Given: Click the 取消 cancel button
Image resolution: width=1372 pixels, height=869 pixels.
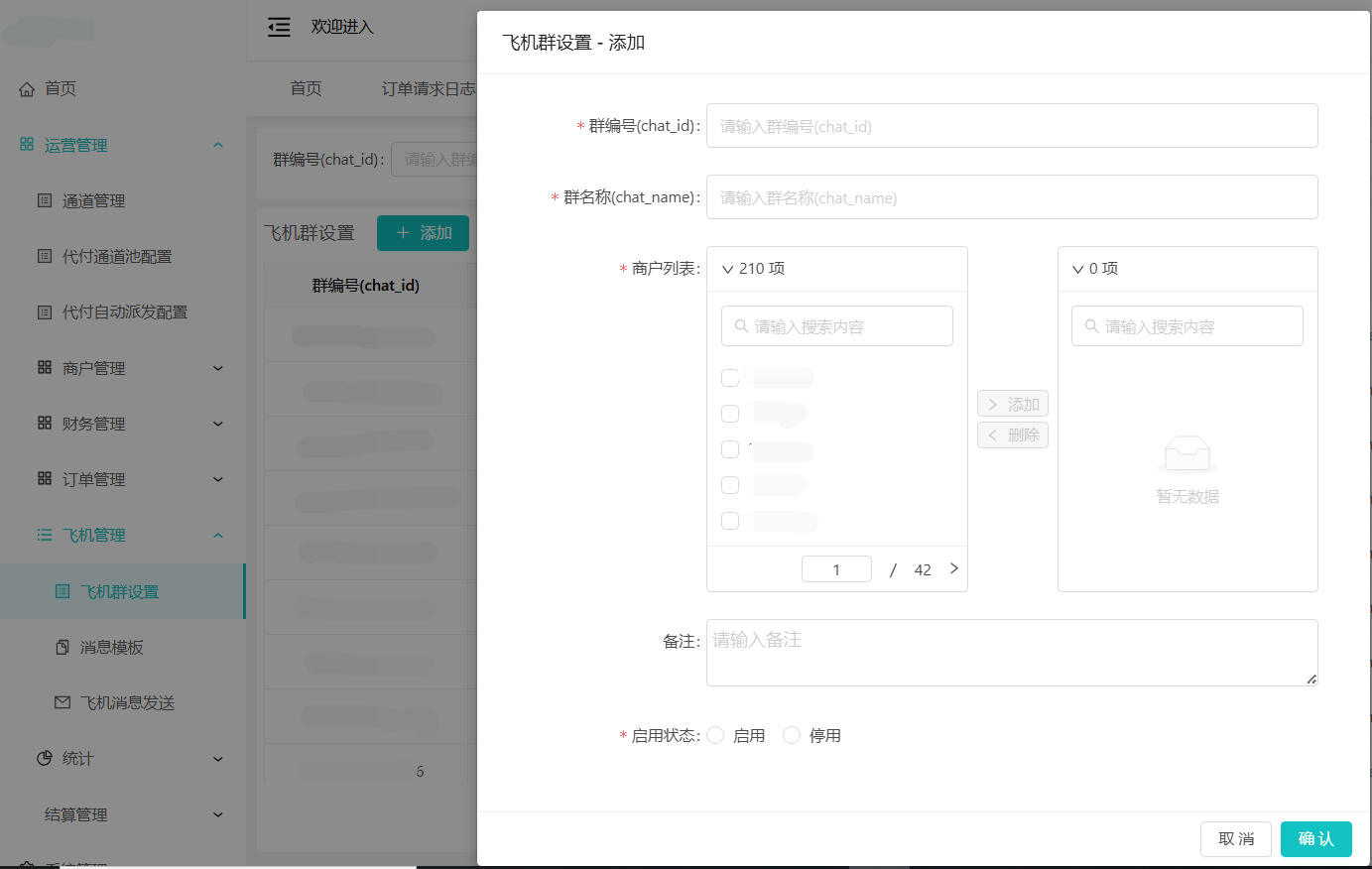Looking at the screenshot, I should (1236, 838).
